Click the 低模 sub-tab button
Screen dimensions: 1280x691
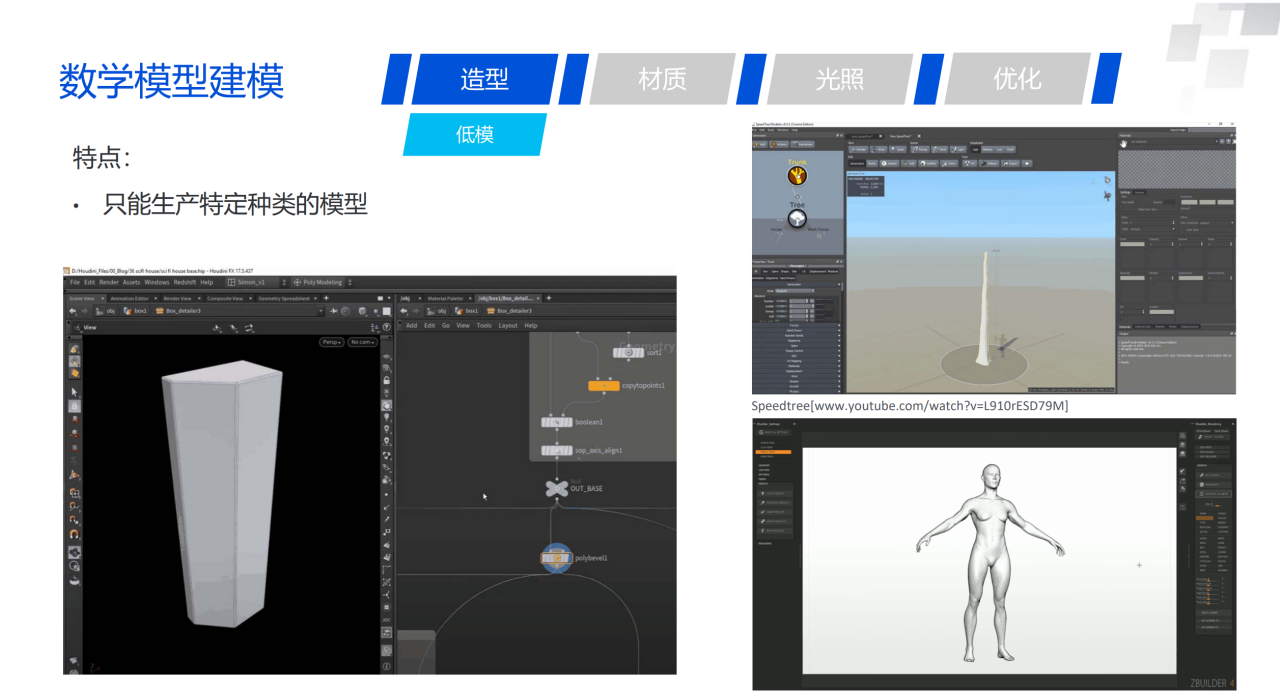[x=475, y=134]
